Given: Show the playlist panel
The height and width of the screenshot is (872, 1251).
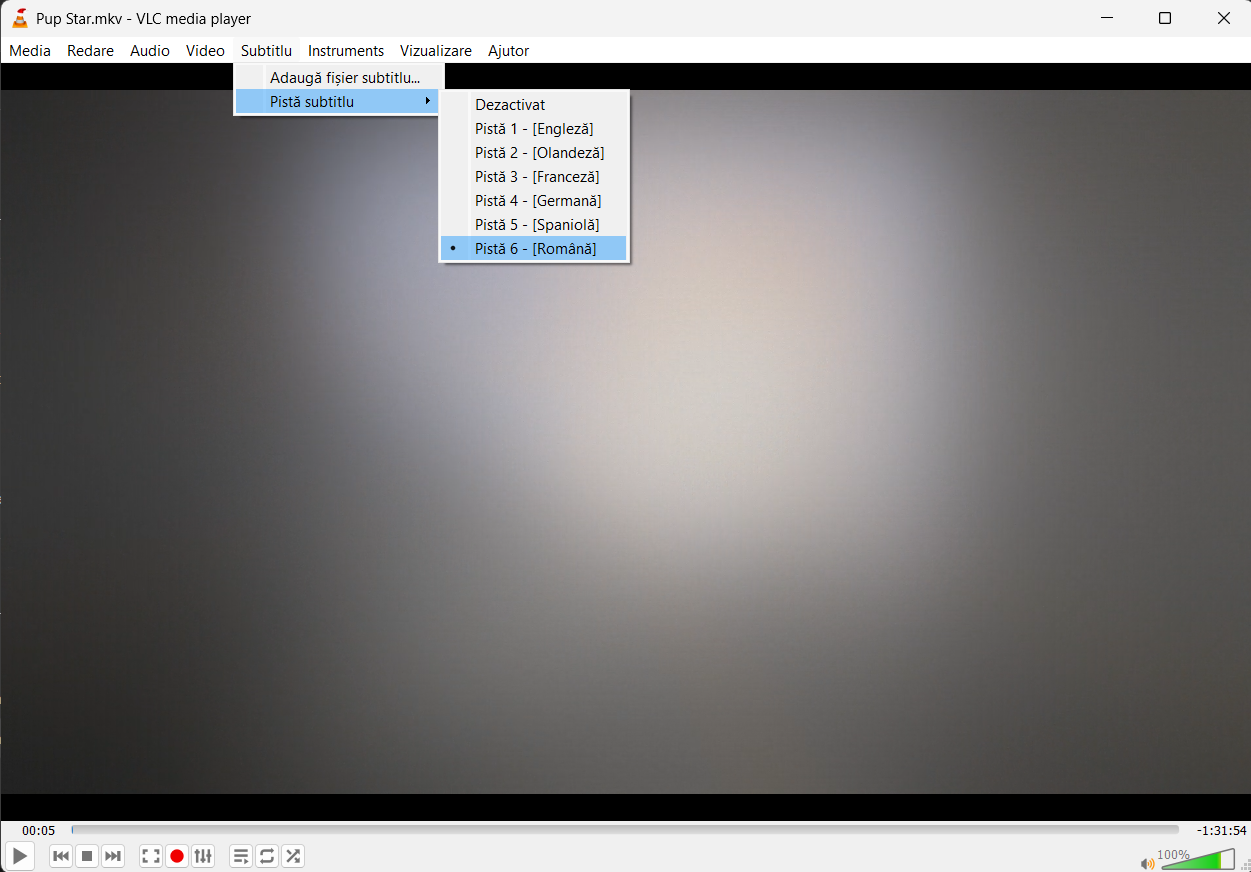Looking at the screenshot, I should click(241, 856).
